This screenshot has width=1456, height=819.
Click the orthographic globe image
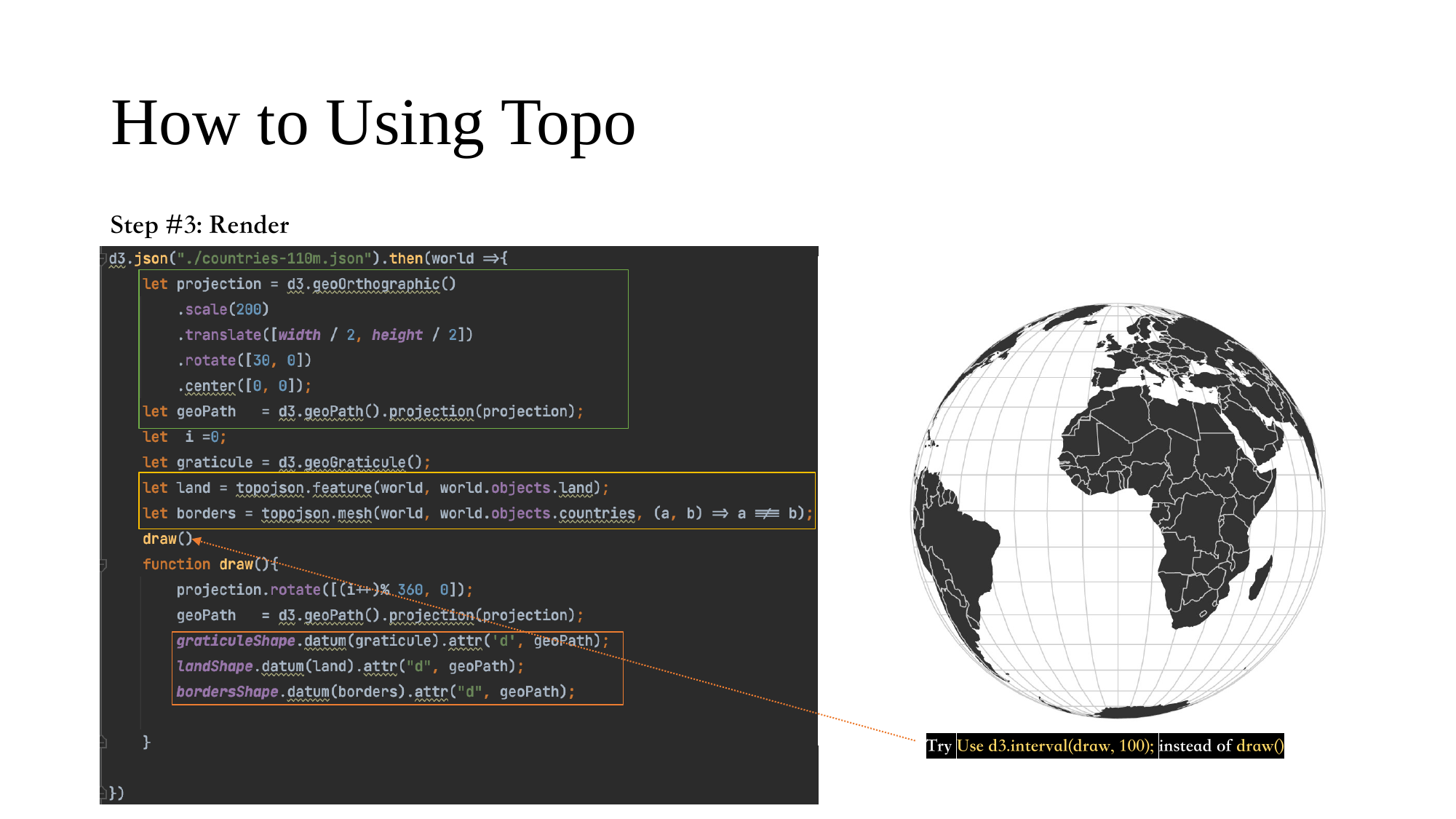[x=1118, y=510]
